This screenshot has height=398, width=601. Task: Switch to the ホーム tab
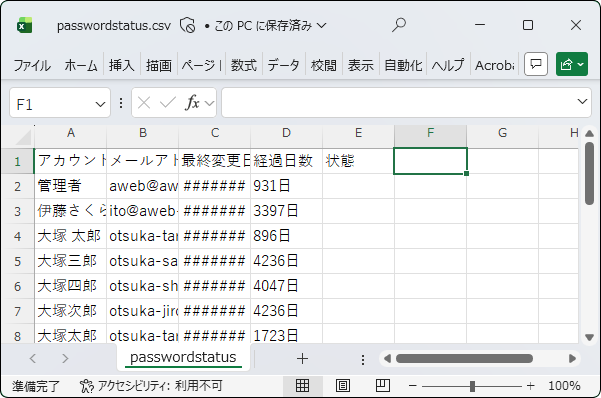[81, 65]
